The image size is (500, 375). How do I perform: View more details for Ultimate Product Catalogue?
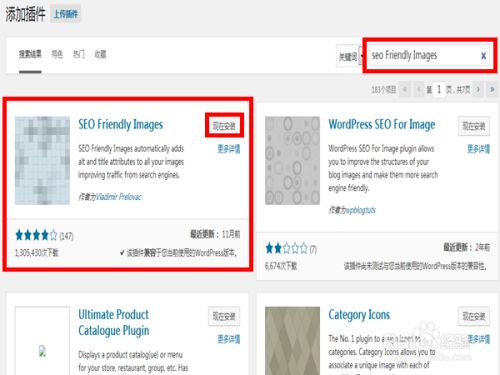229,339
